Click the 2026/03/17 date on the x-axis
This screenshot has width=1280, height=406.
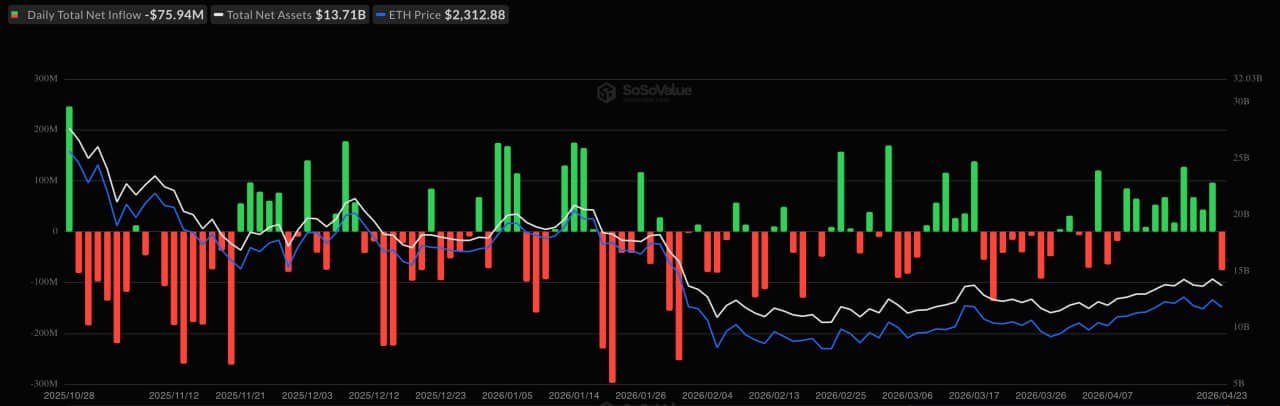pos(972,395)
